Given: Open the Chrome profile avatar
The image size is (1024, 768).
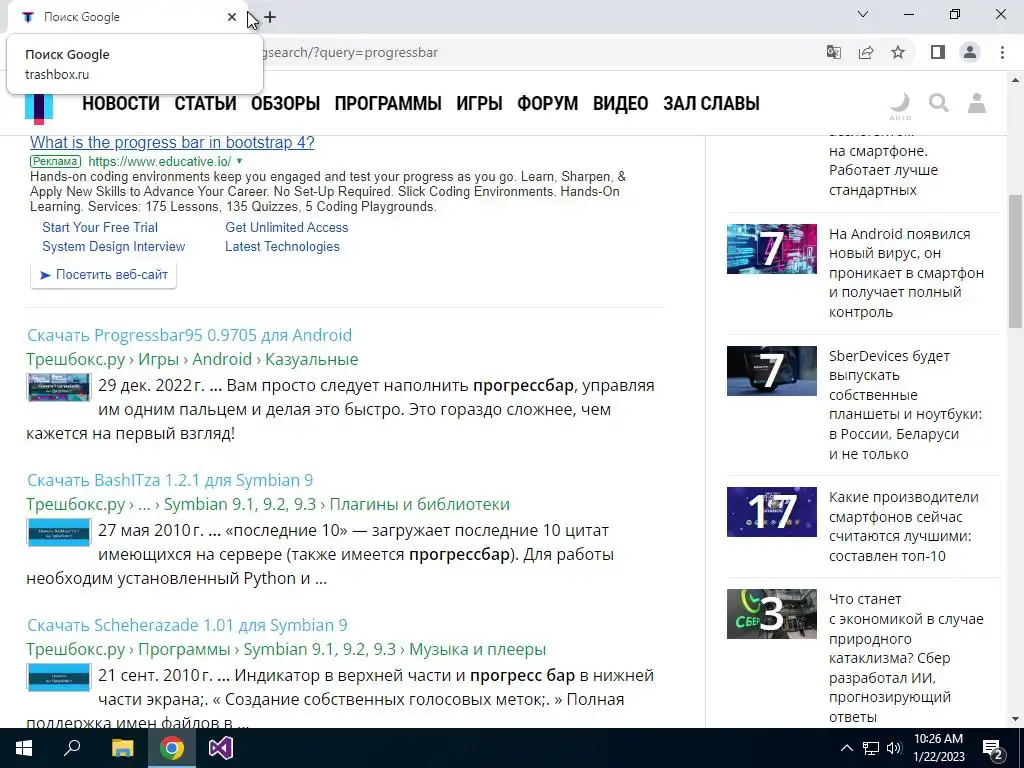Looking at the screenshot, I should pos(970,52).
